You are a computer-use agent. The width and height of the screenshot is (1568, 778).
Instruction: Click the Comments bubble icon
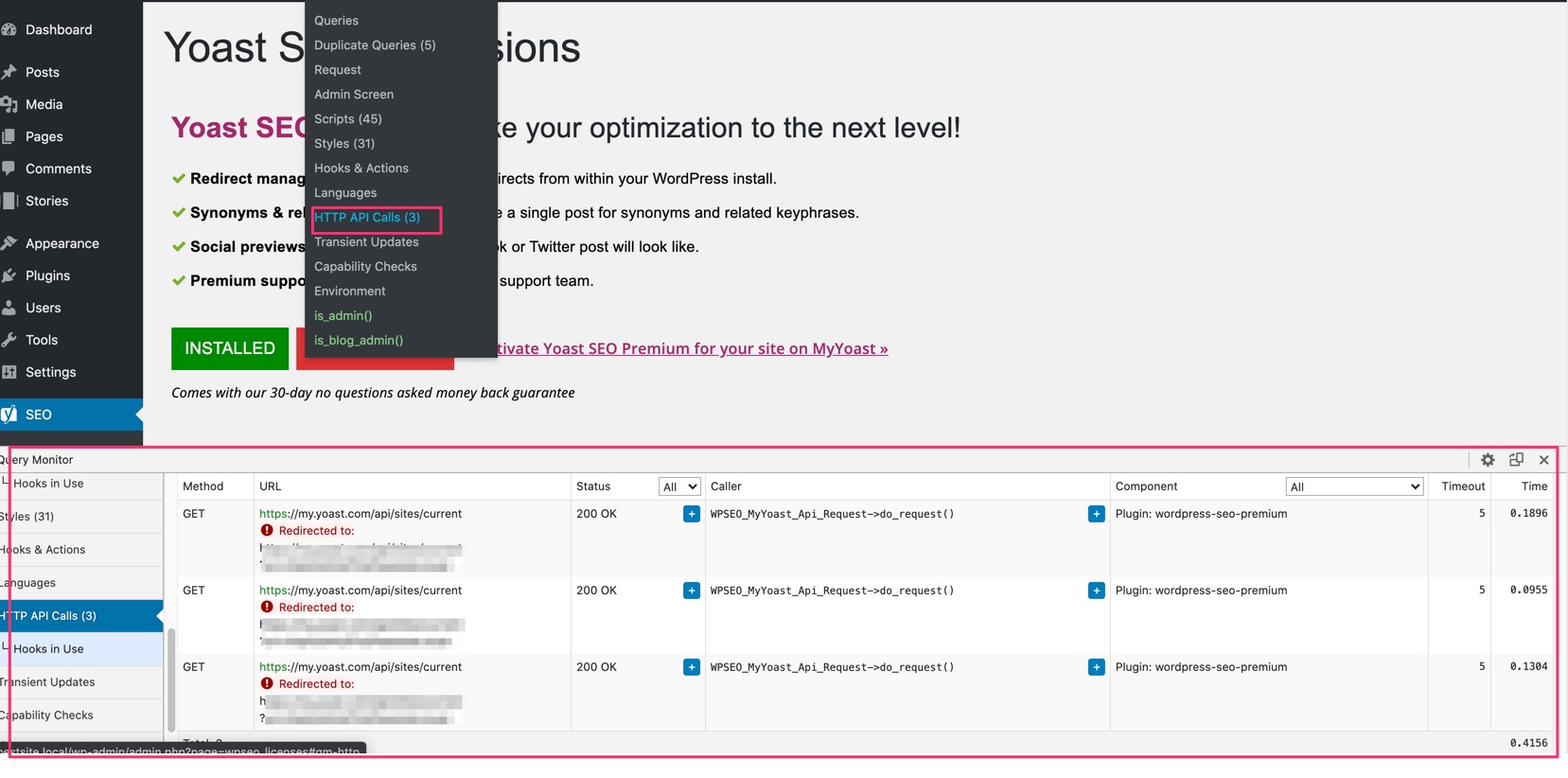(9, 168)
